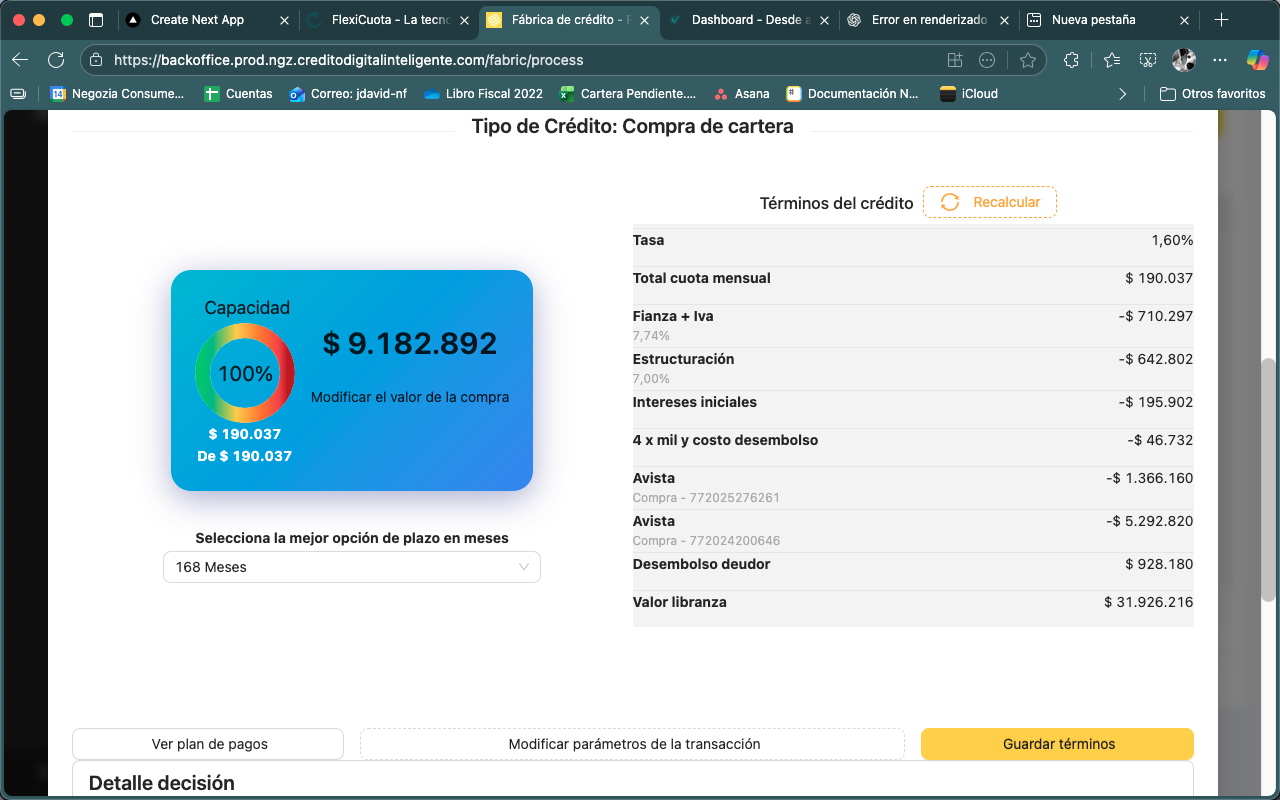Open the Favorites list icon

click(1113, 60)
